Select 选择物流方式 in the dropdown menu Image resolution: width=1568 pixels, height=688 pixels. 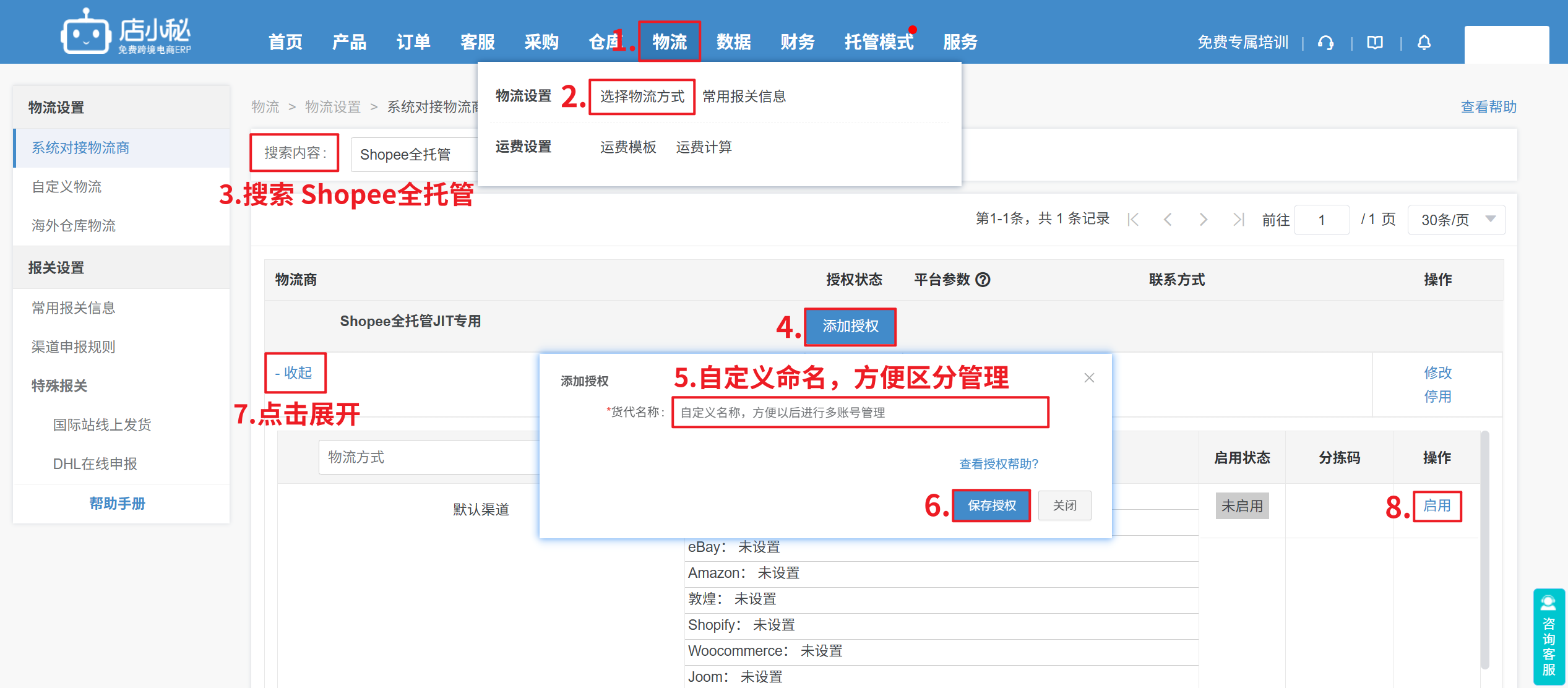click(642, 97)
